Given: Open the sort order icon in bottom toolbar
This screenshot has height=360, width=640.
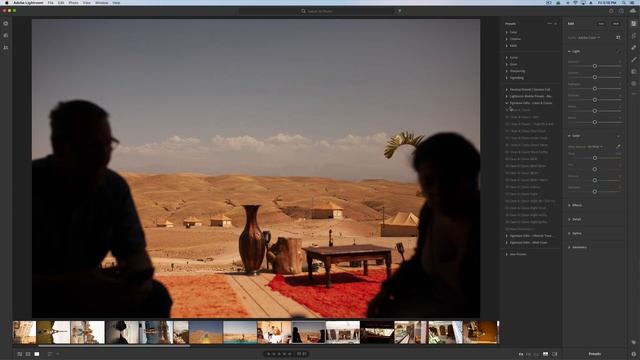Looking at the screenshot, I should [50, 354].
